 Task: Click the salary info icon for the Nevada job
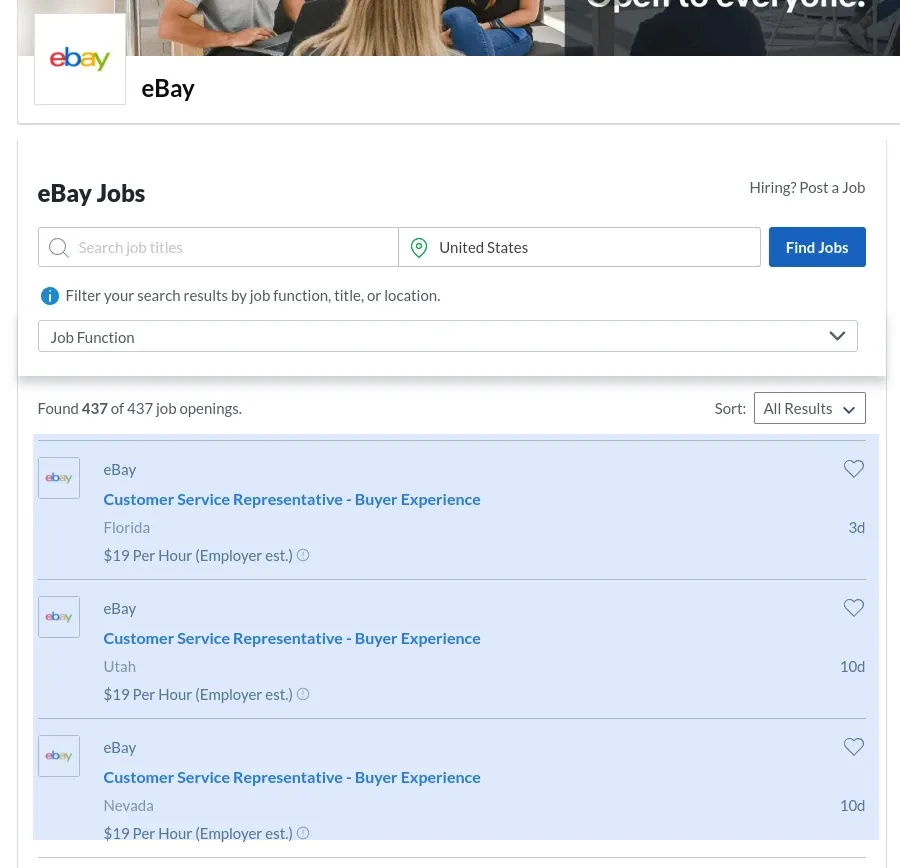[303, 833]
